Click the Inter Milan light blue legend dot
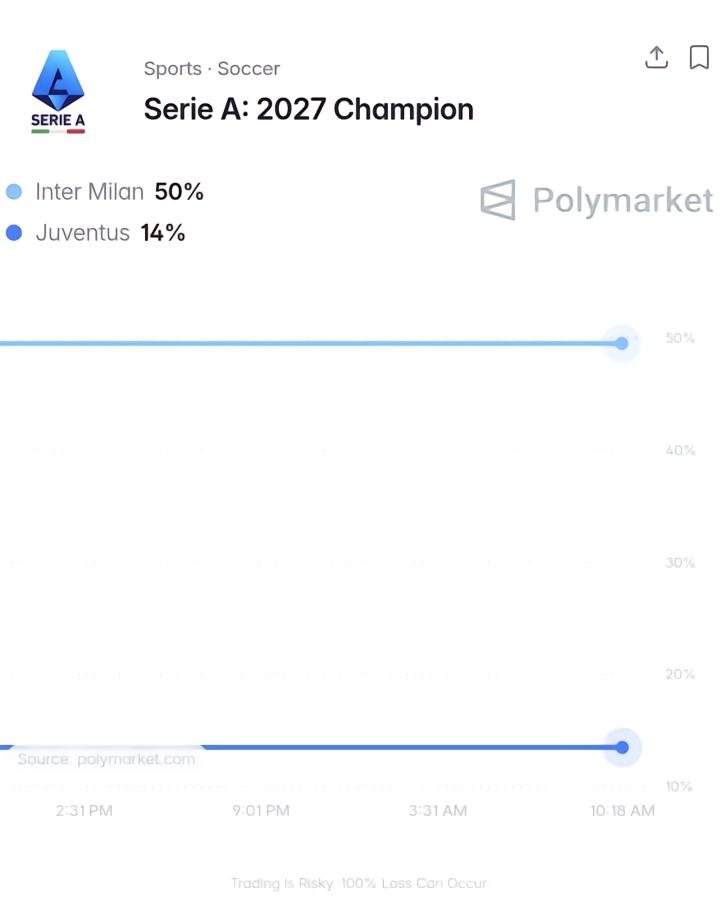 coord(14,192)
